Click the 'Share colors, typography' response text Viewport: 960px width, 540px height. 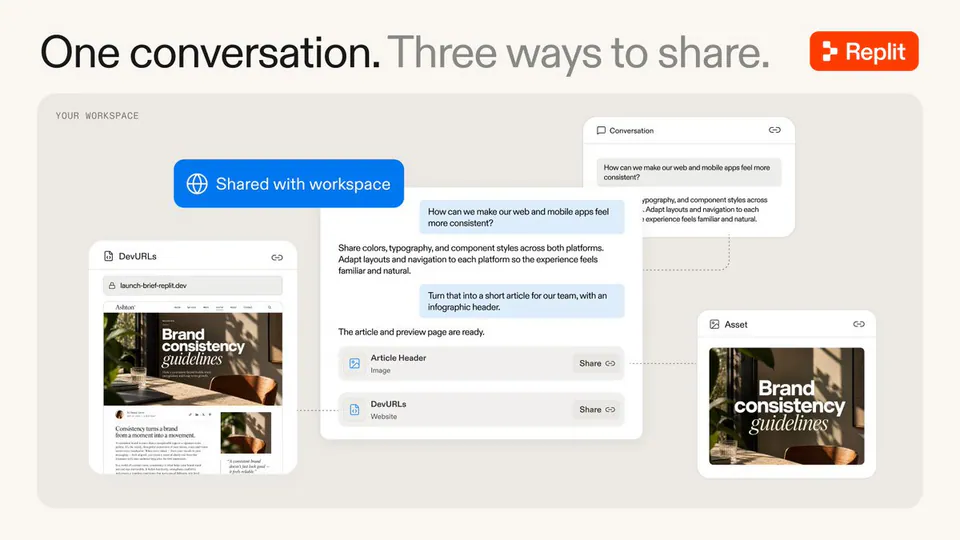471,259
